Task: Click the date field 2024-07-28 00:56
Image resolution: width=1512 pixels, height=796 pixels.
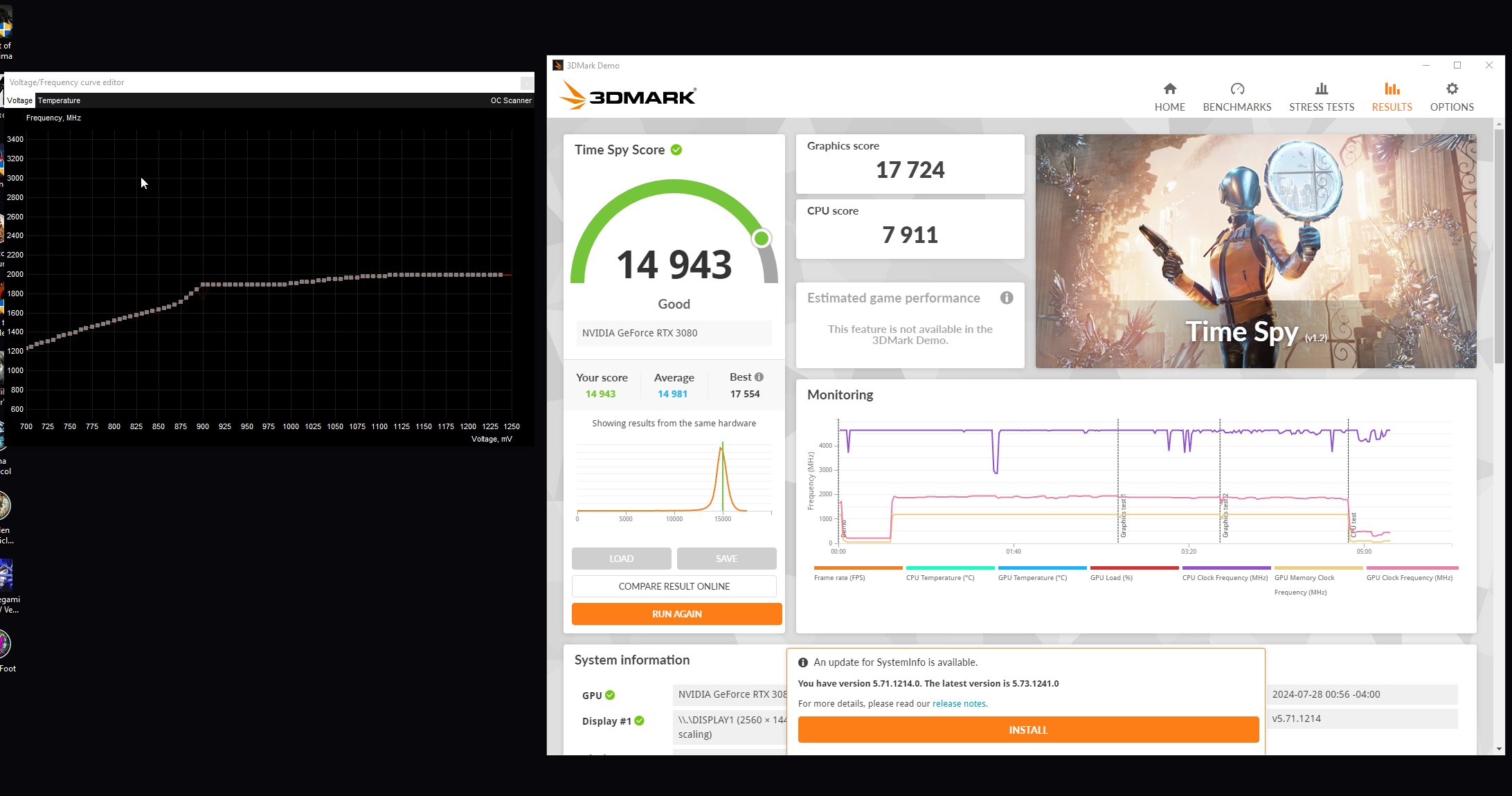Action: point(1362,694)
